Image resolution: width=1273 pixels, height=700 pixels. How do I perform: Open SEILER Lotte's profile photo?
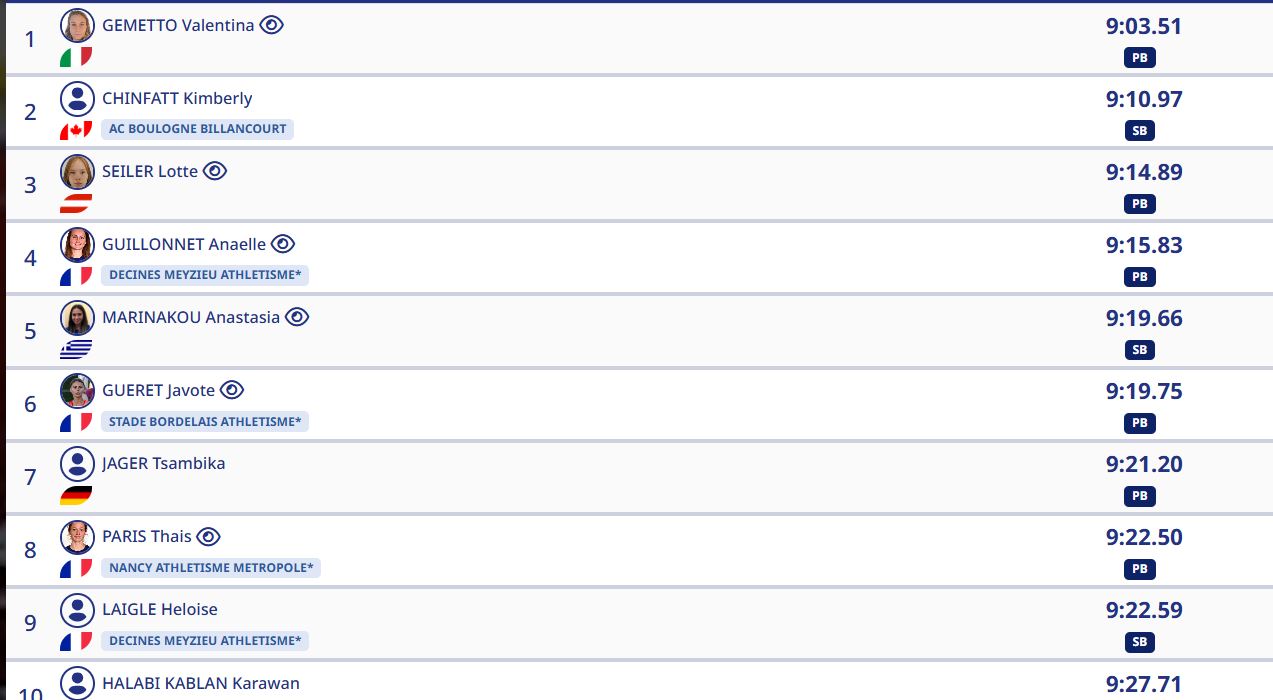77,172
